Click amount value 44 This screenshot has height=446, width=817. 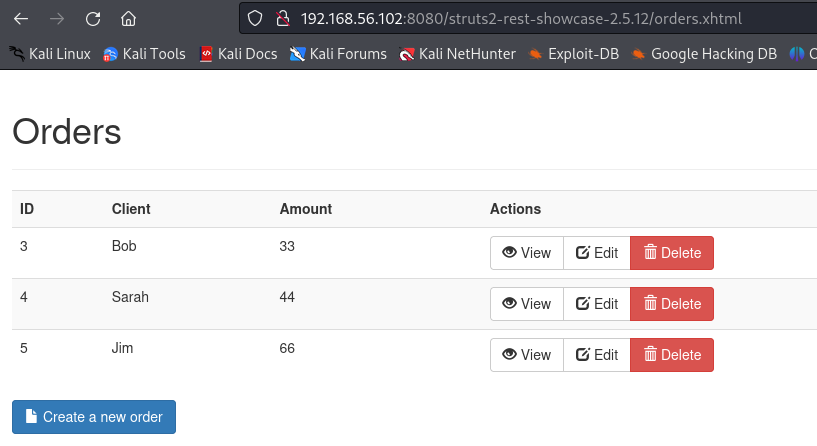287,297
